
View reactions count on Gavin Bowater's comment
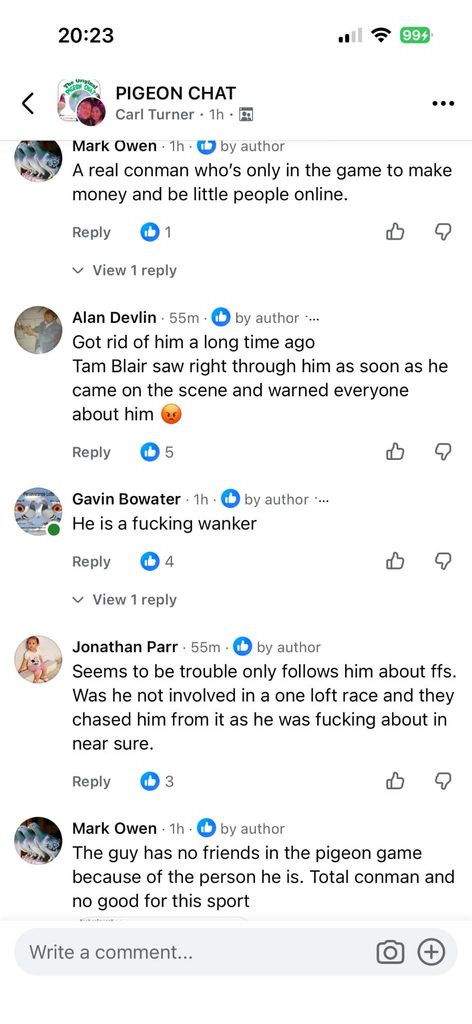click(157, 561)
